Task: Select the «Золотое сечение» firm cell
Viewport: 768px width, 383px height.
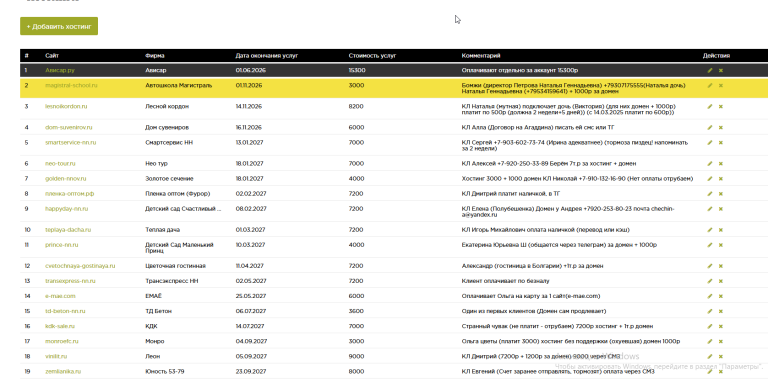Action: 169,179
